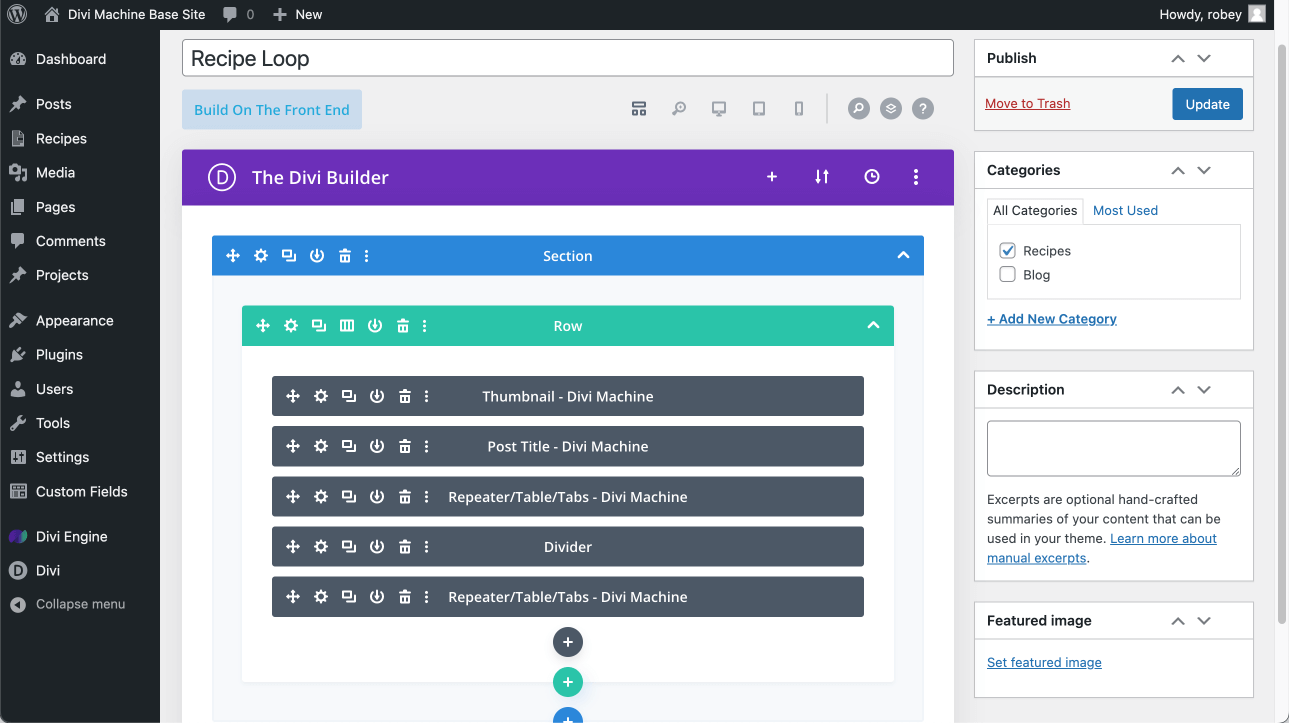Move Featured image panel down arrow
Viewport: 1289px width, 723px height.
(x=1204, y=620)
